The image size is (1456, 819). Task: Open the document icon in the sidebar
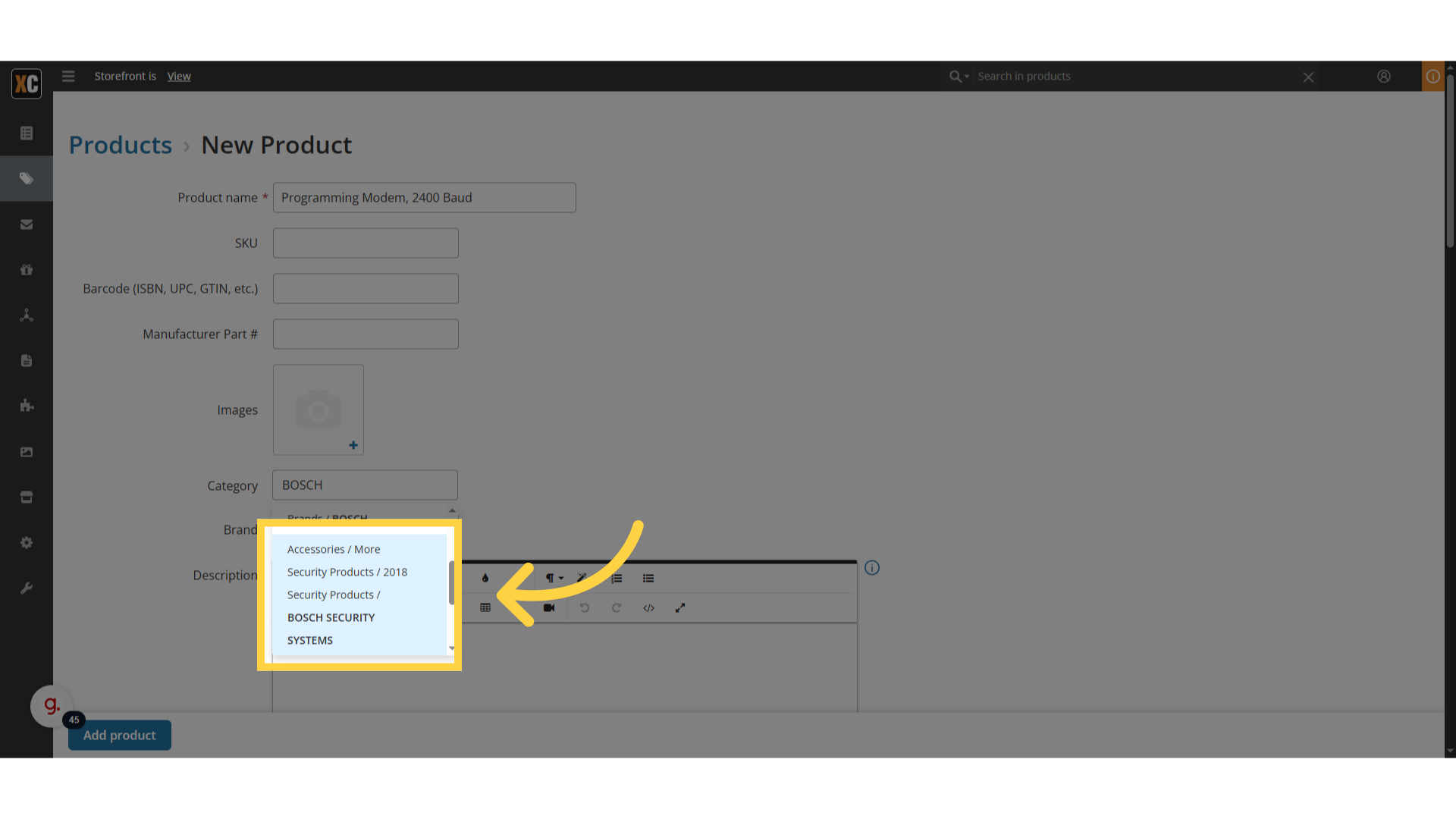tap(27, 361)
